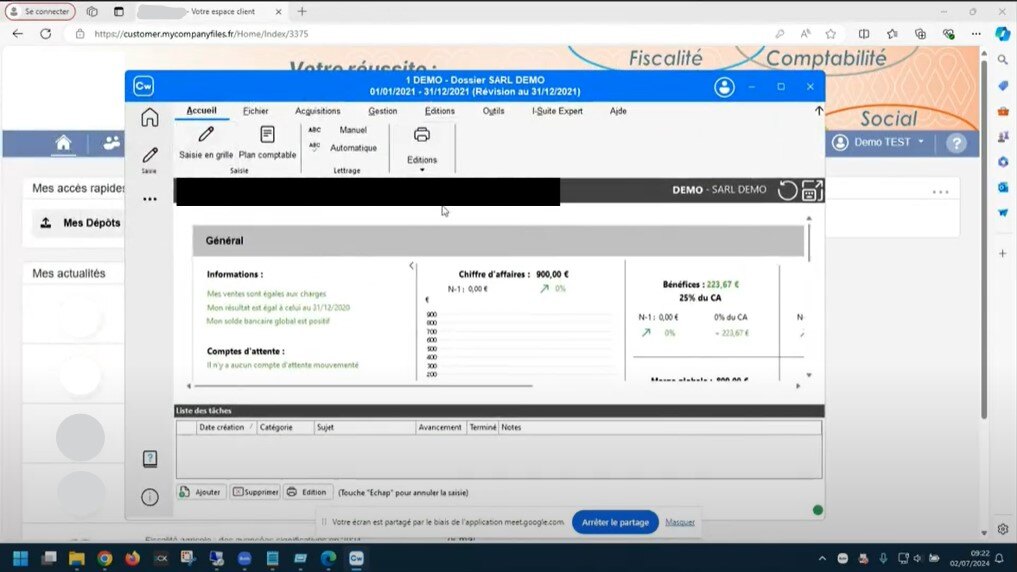Click Ajouter in the task list
This screenshot has height=572, width=1017.
point(201,492)
